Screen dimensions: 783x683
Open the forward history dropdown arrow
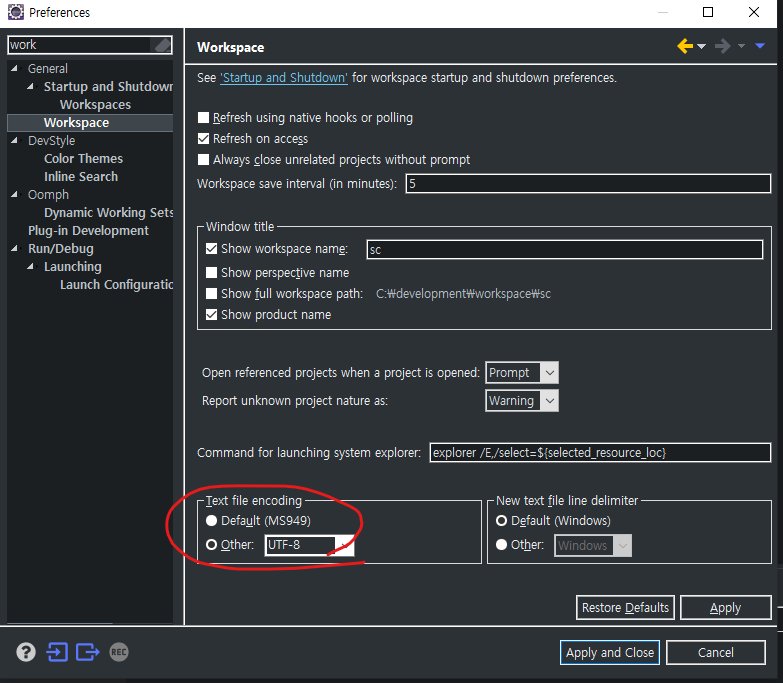pyautogui.click(x=741, y=46)
